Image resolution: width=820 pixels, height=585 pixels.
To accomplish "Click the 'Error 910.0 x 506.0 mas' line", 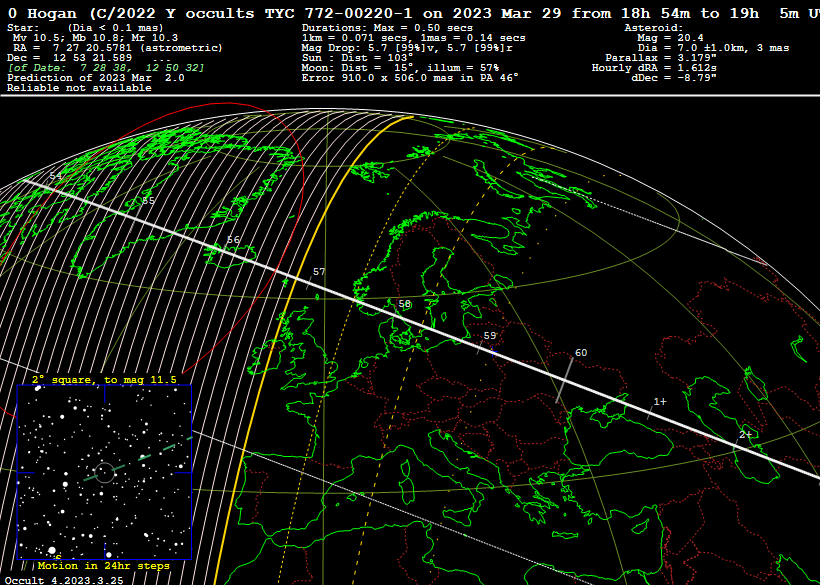I will tap(411, 78).
